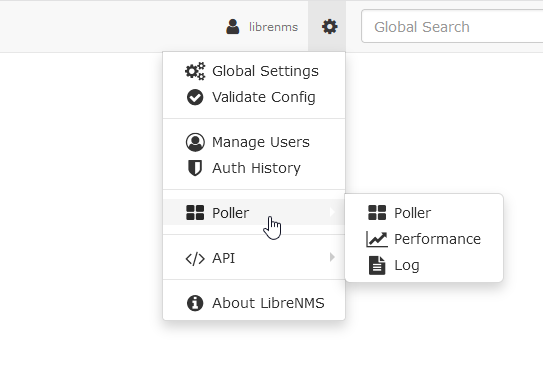543x383 pixels.
Task: Open the settings gear menu in navbar
Action: pyautogui.click(x=329, y=27)
